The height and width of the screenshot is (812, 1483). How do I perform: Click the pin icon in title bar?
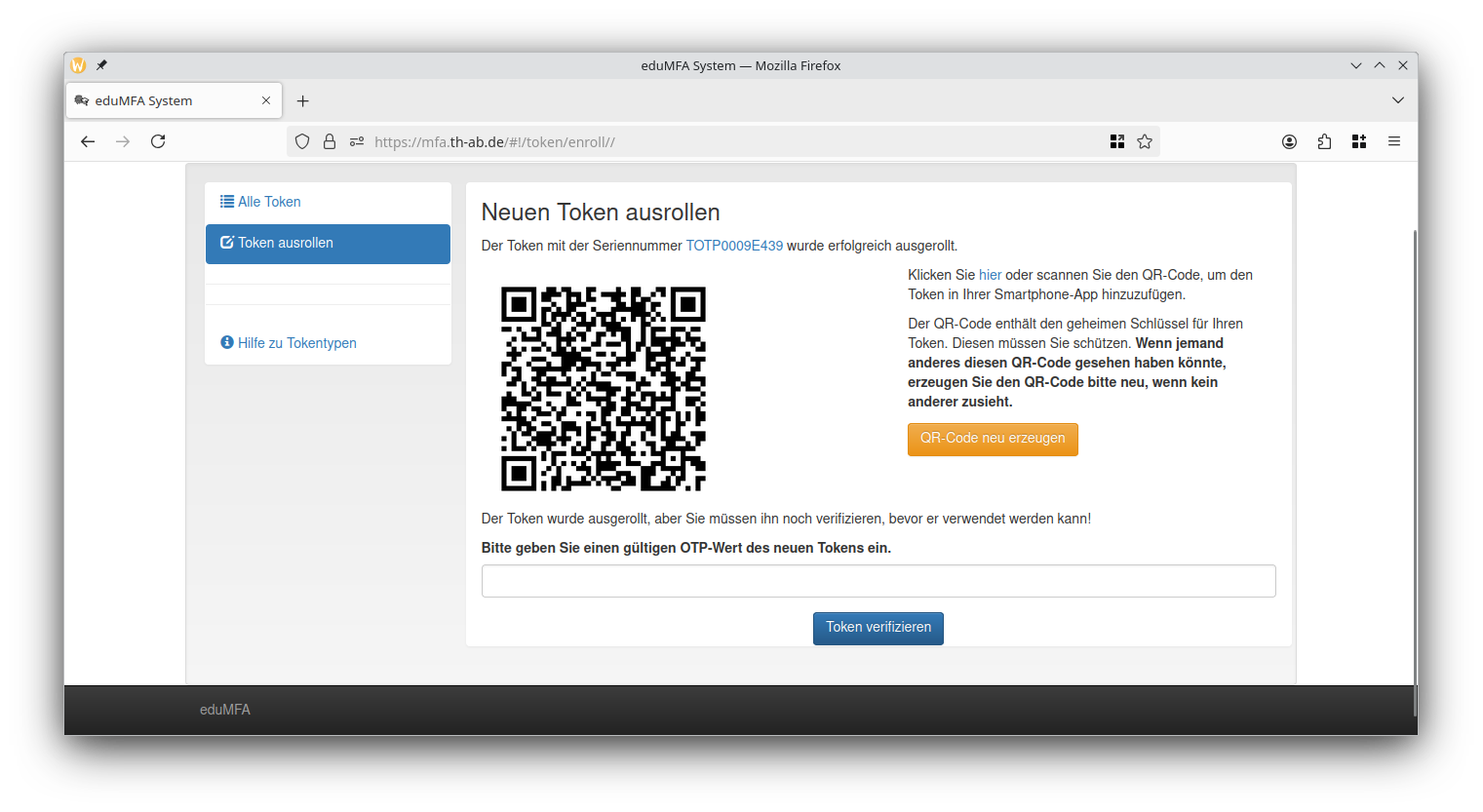click(x=101, y=65)
